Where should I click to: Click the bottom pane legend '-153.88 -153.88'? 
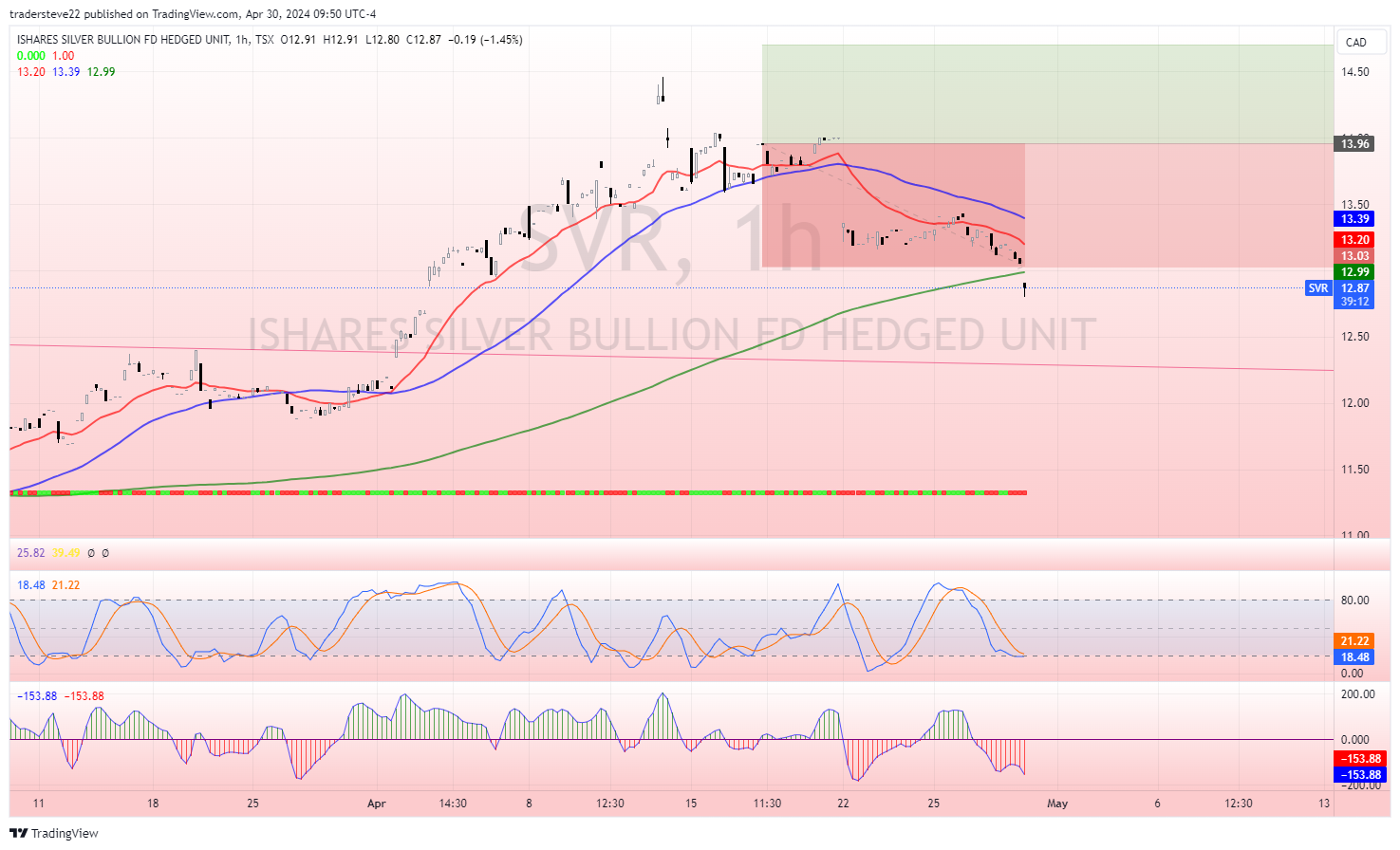click(x=61, y=696)
